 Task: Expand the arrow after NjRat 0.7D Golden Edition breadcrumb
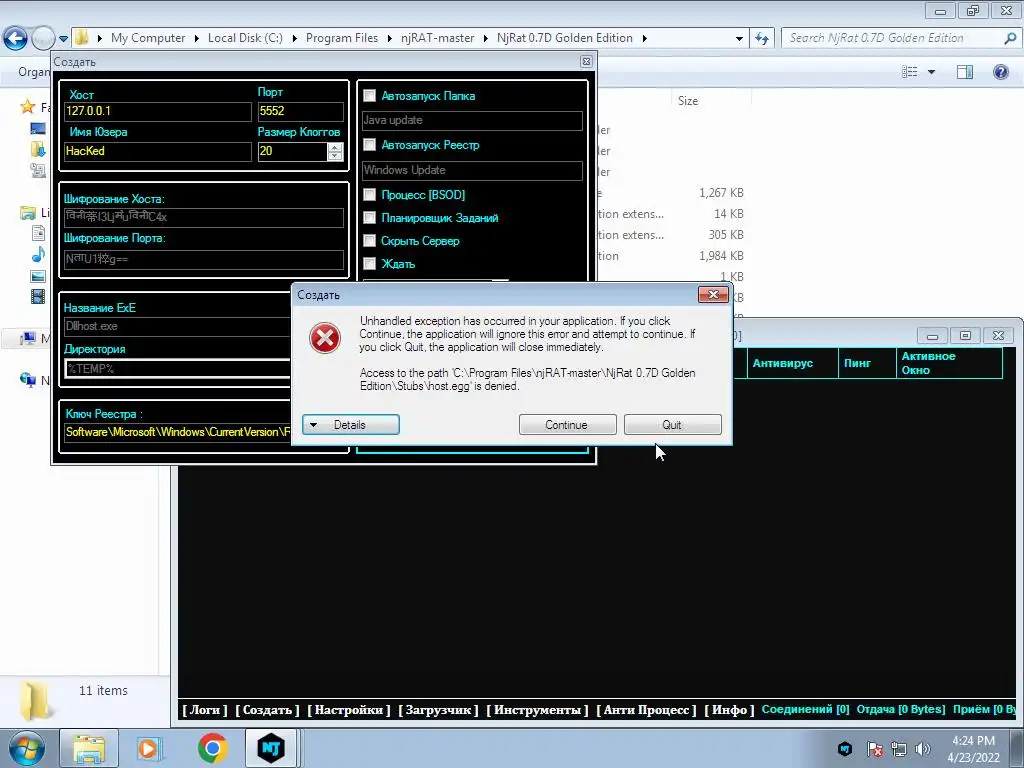(x=644, y=39)
